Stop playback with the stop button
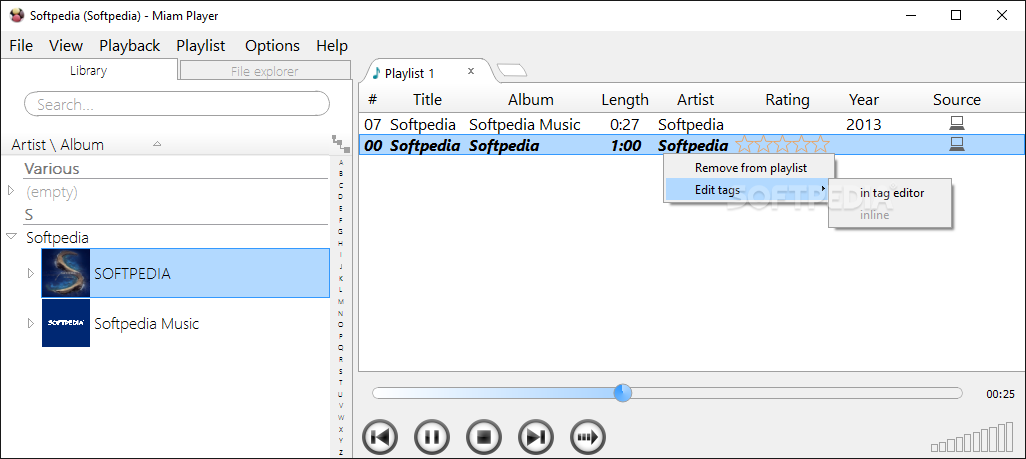1026x459 pixels. [x=484, y=437]
